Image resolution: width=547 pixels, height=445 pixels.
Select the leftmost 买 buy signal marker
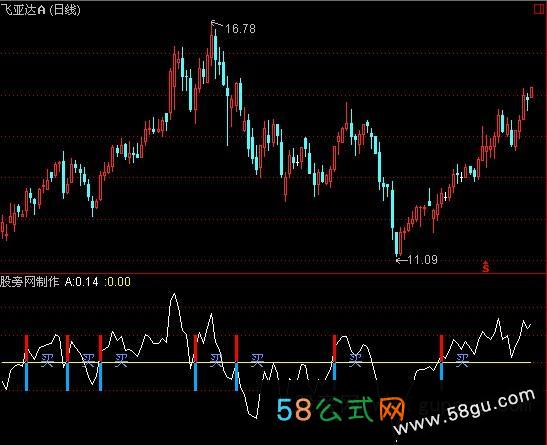coord(47,360)
